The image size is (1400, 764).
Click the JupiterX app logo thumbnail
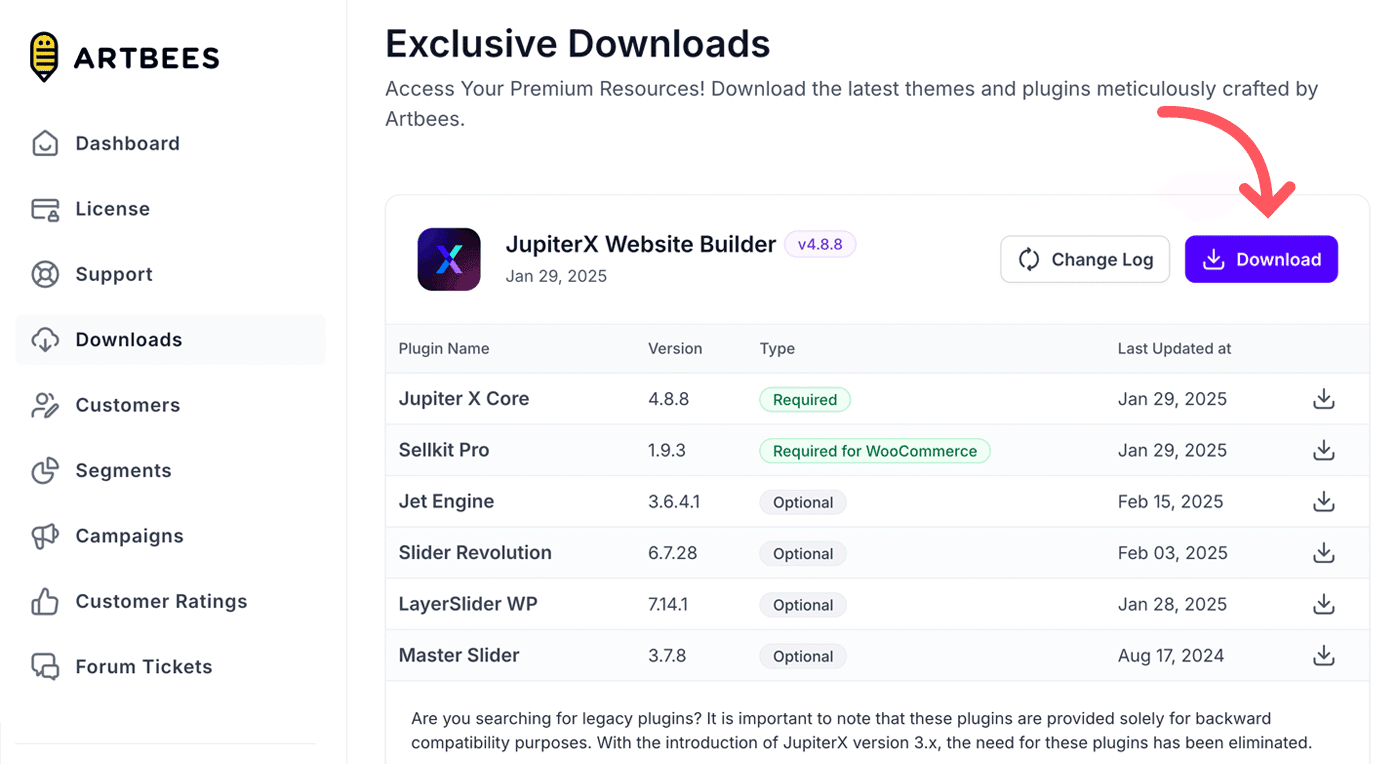click(449, 260)
